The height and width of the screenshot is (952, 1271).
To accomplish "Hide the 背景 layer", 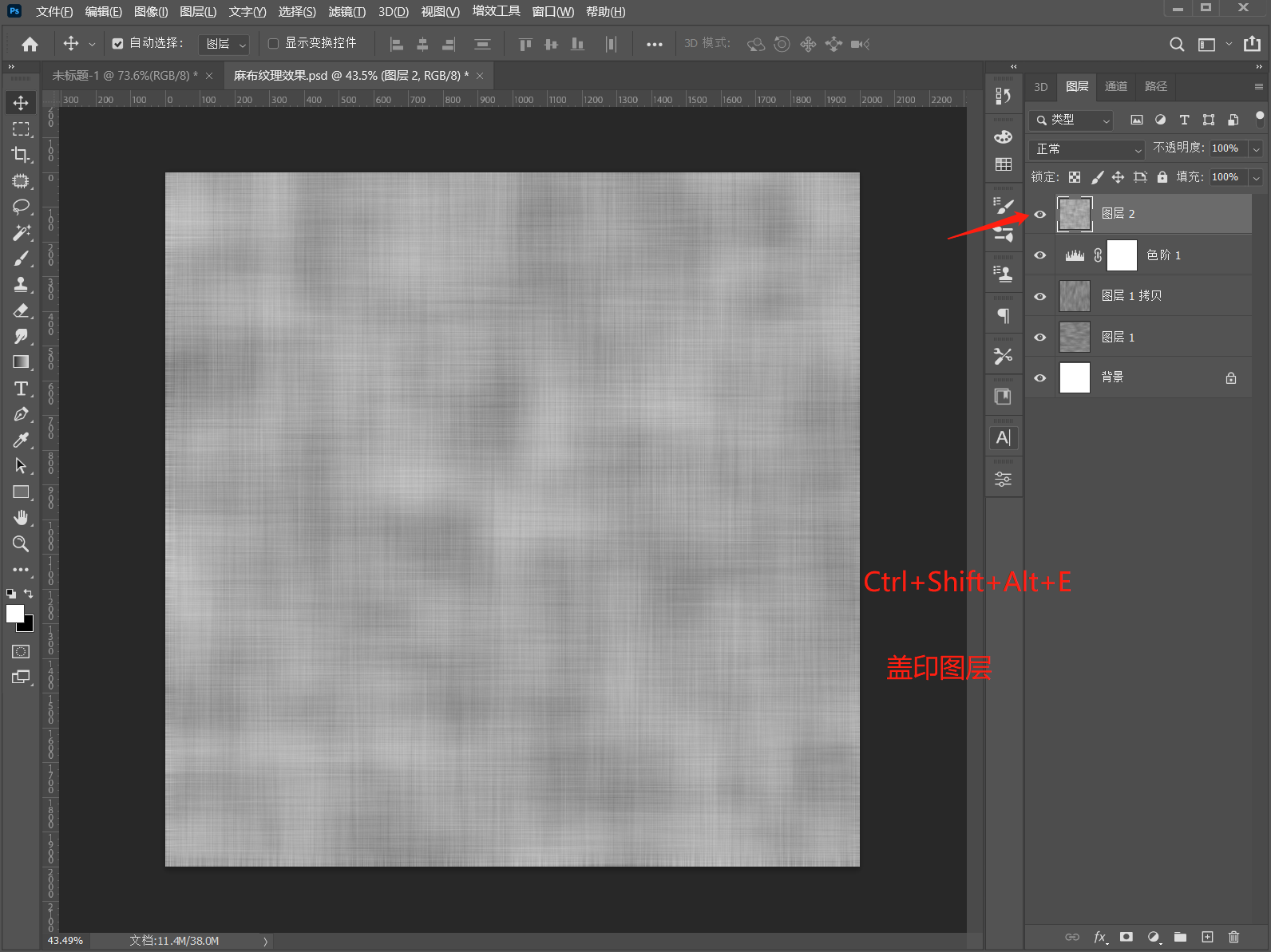I will [x=1039, y=377].
